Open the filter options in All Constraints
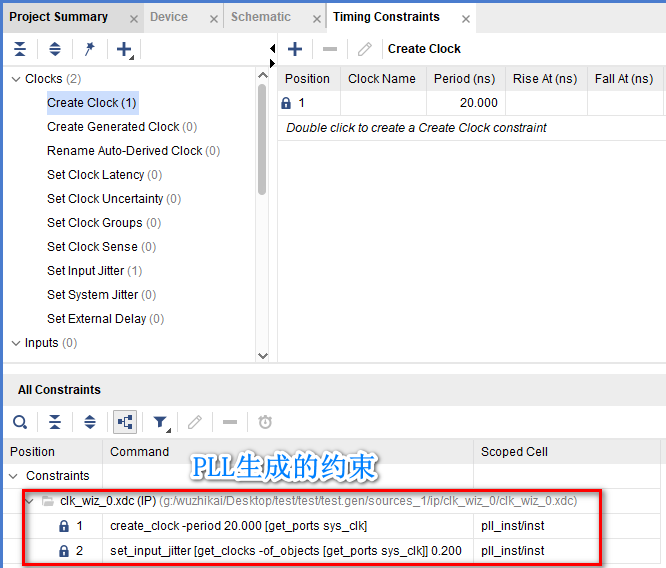Viewport: 666px width, 568px height. coord(161,422)
